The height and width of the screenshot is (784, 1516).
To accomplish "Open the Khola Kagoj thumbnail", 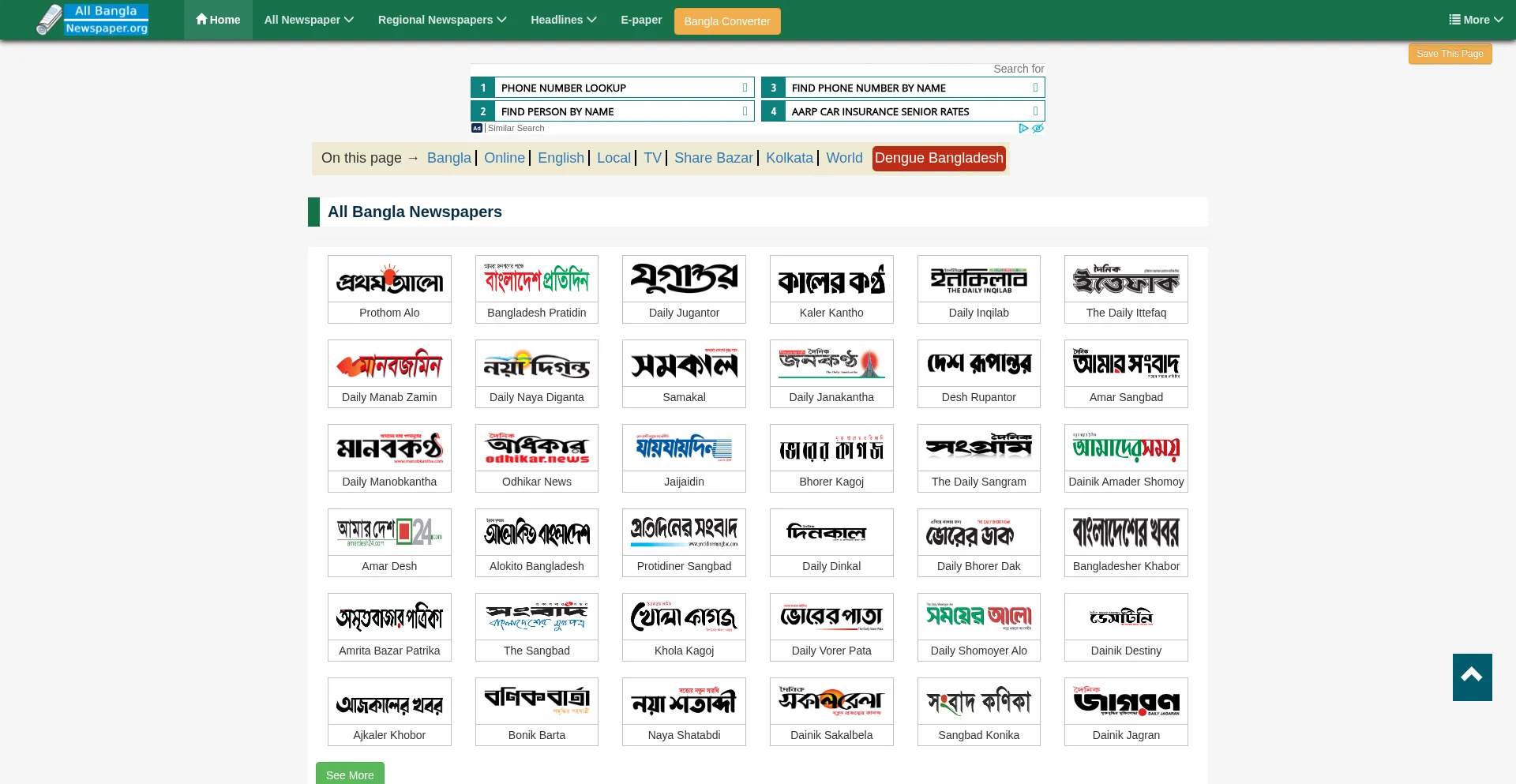I will pos(684,617).
